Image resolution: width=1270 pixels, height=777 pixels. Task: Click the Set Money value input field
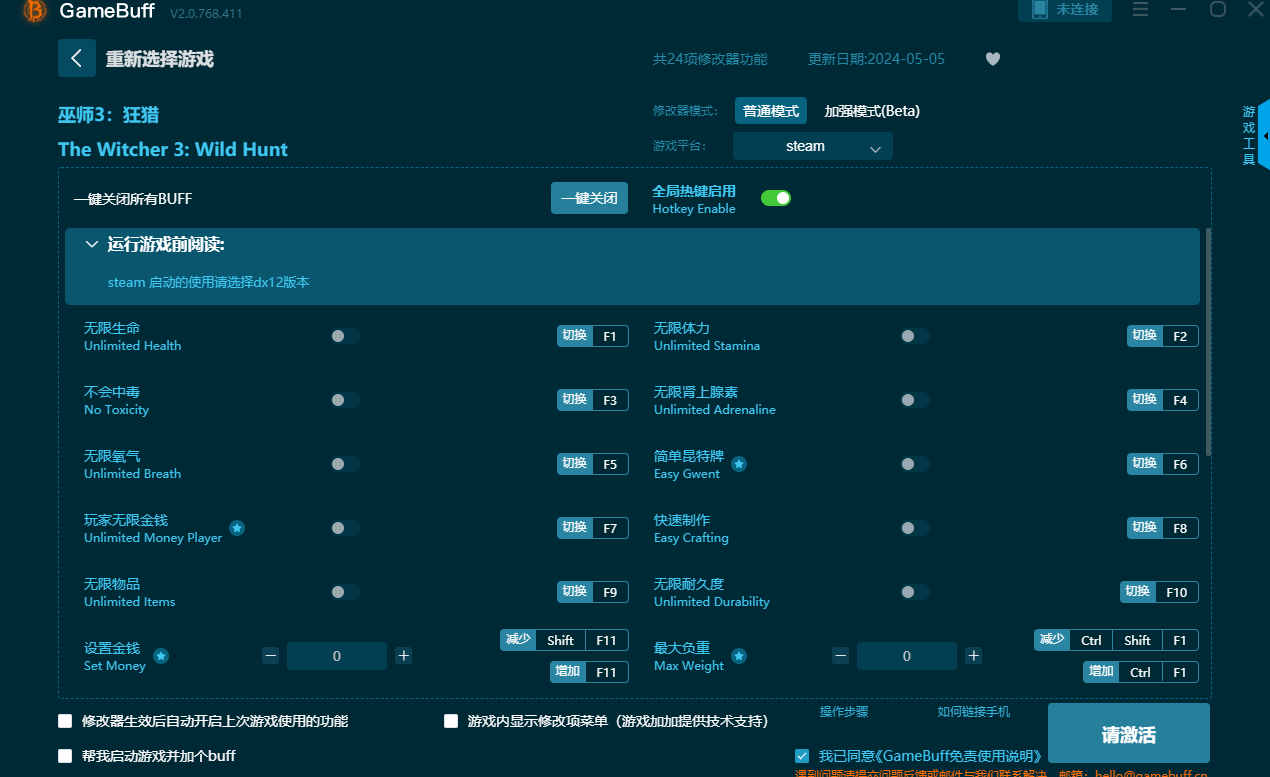pos(337,656)
